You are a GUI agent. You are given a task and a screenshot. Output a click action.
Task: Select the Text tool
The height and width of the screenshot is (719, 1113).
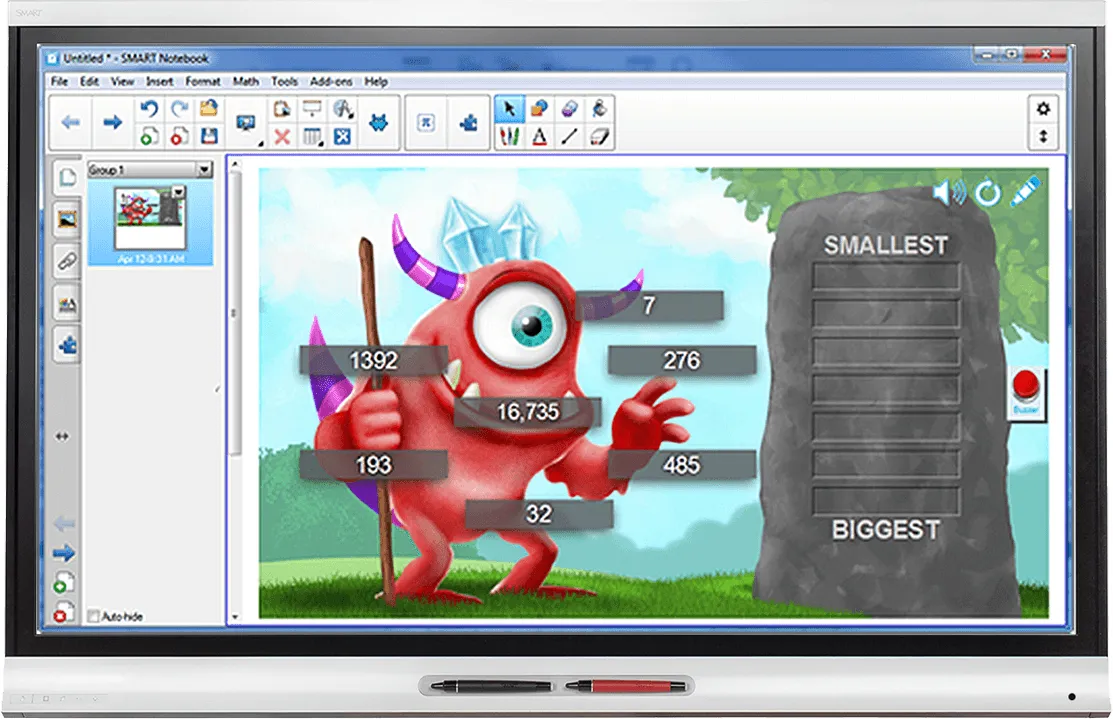tap(539, 136)
